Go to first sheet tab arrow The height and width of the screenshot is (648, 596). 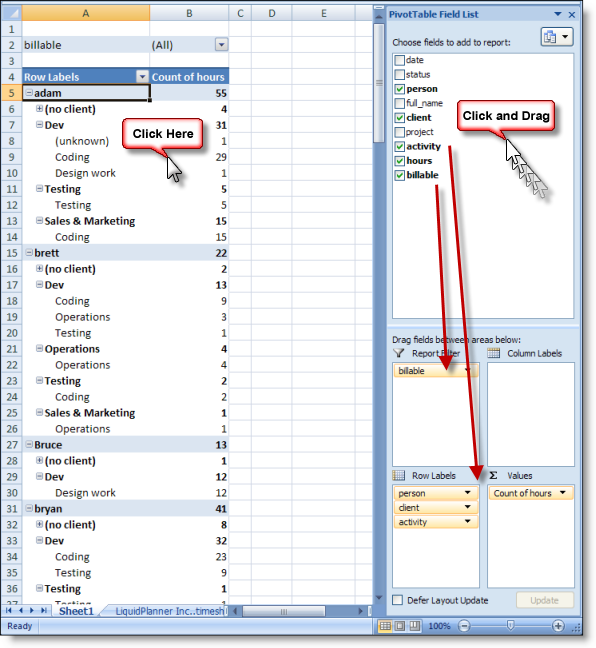[8, 610]
